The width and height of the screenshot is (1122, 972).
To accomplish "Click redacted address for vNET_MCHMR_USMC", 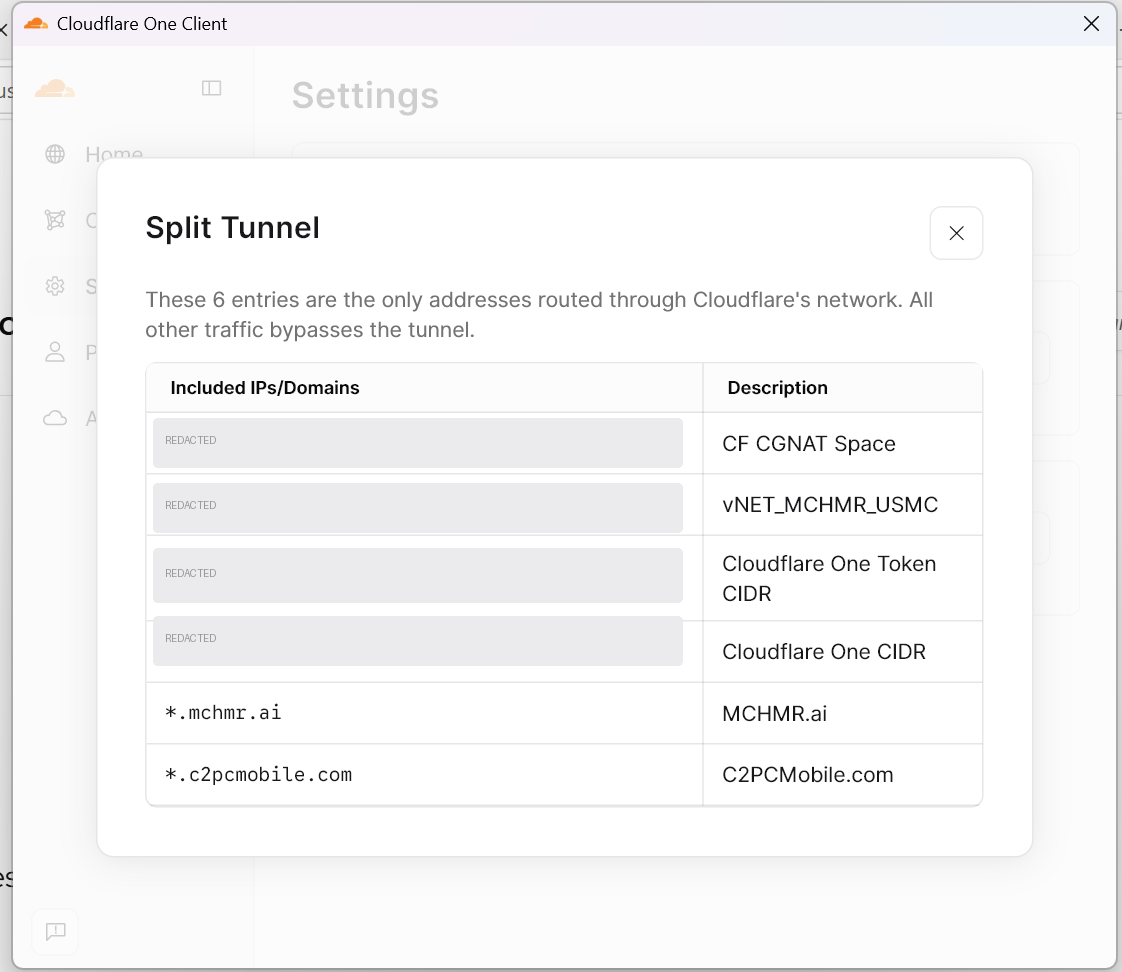I will [x=418, y=507].
